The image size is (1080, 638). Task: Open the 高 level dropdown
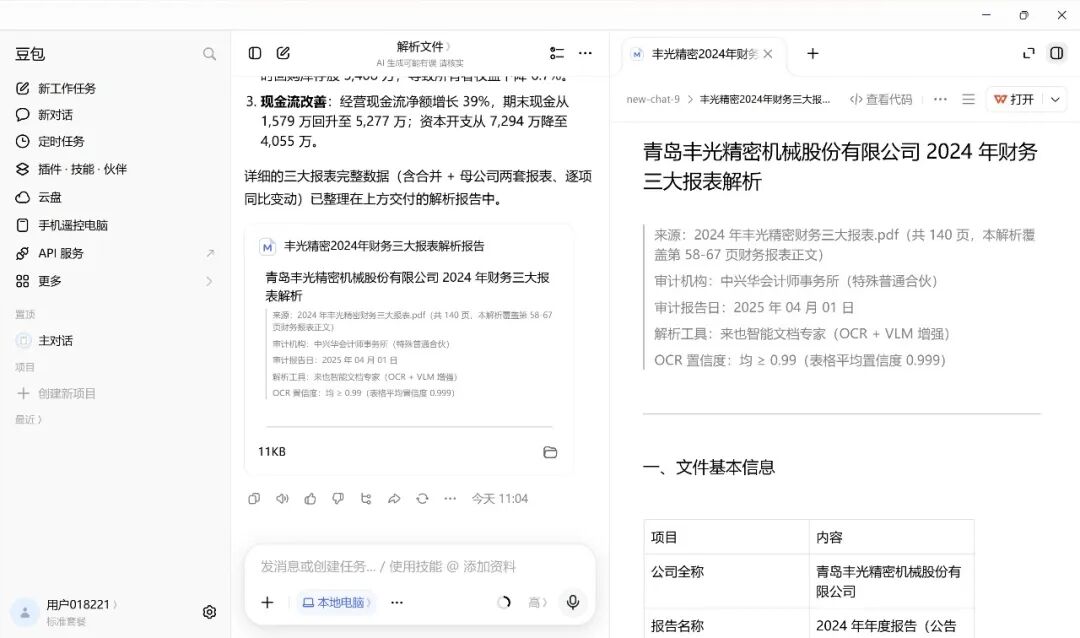[x=537, y=602]
